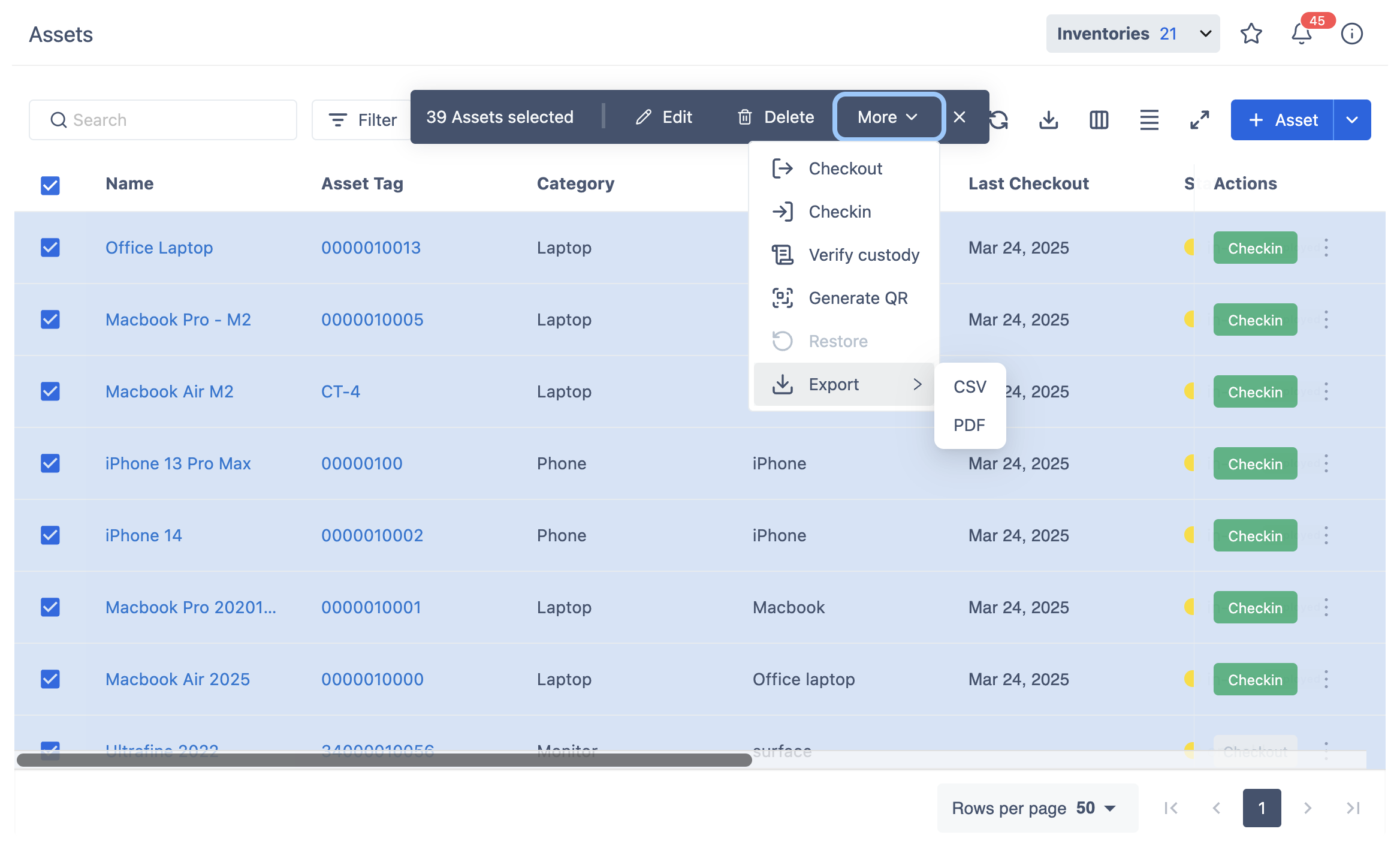
Task: Click the refresh table icon
Action: pyautogui.click(x=1000, y=120)
